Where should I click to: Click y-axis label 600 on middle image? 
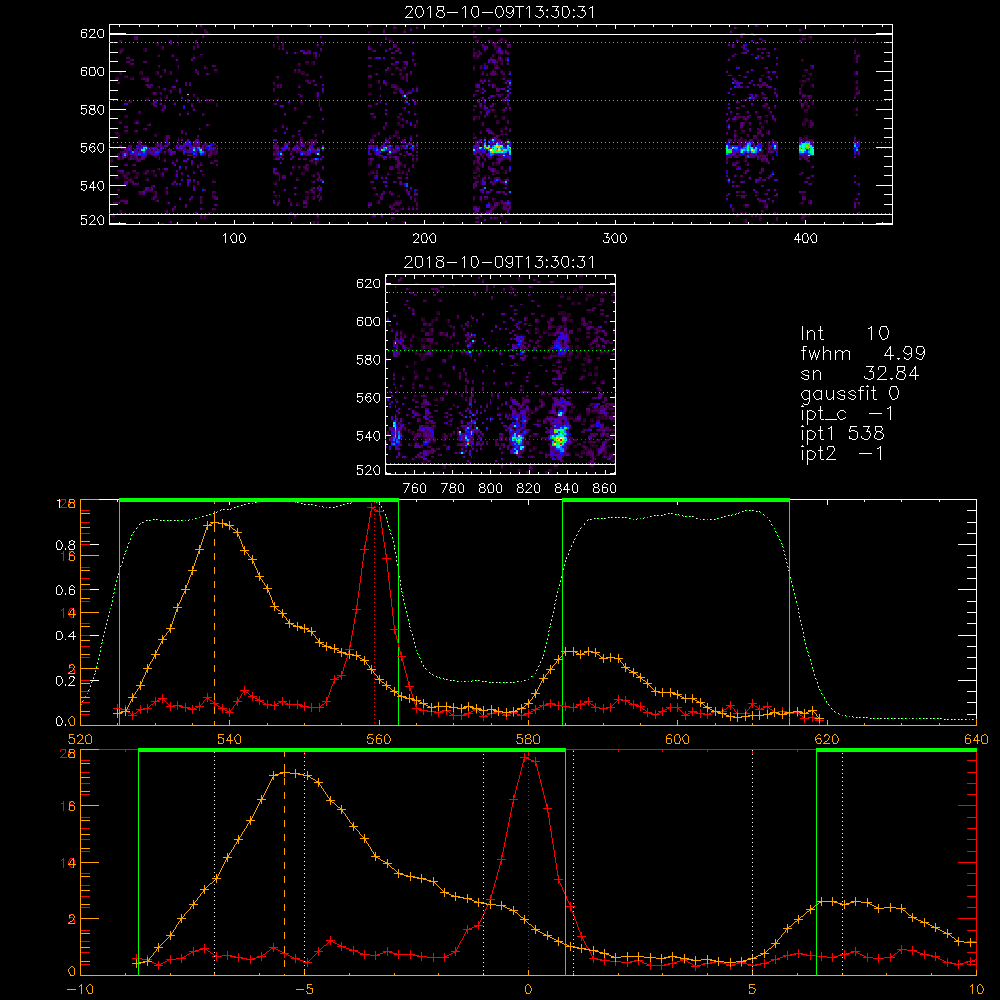coord(369,321)
